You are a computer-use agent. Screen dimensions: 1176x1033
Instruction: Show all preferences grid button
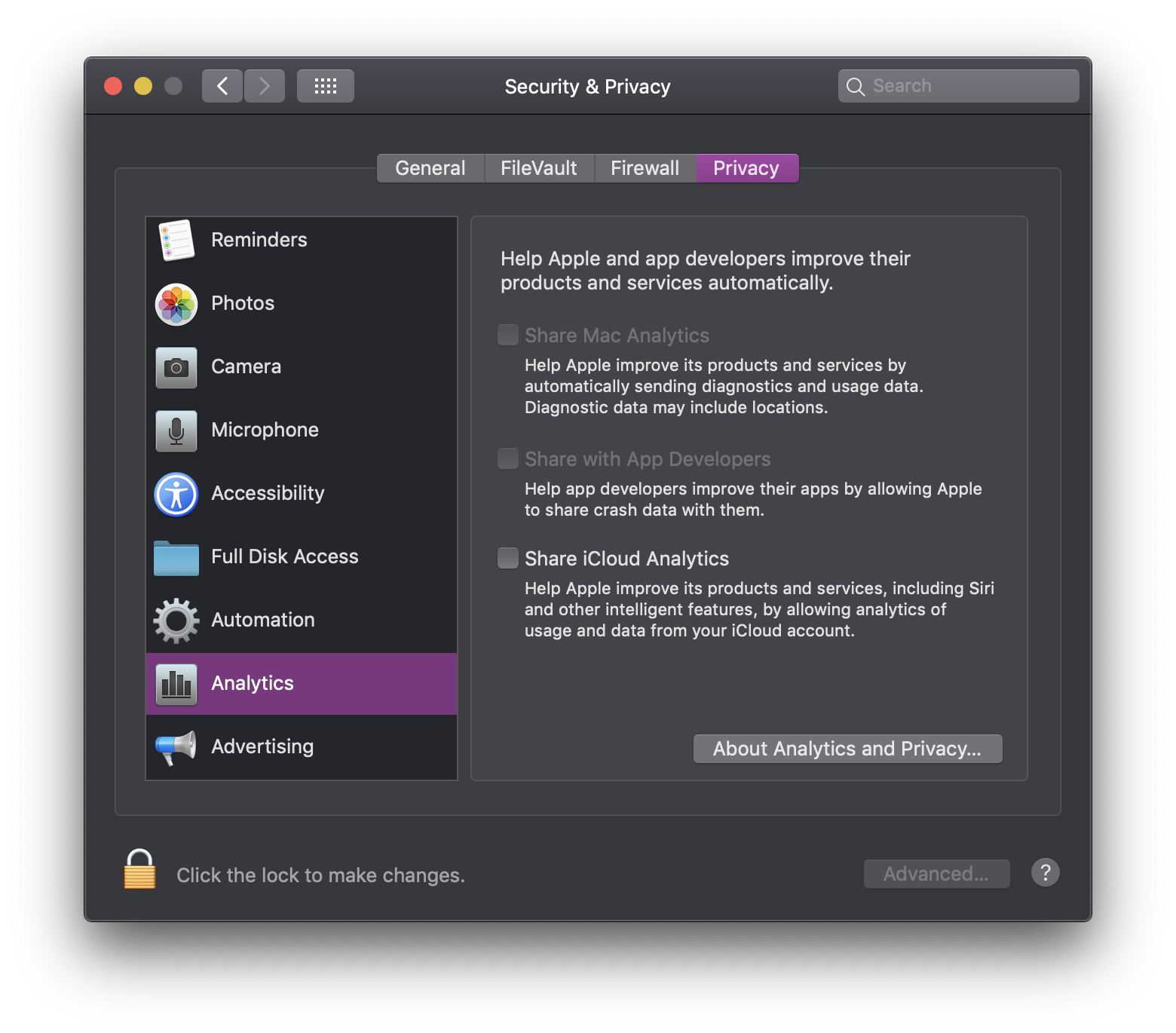click(325, 86)
